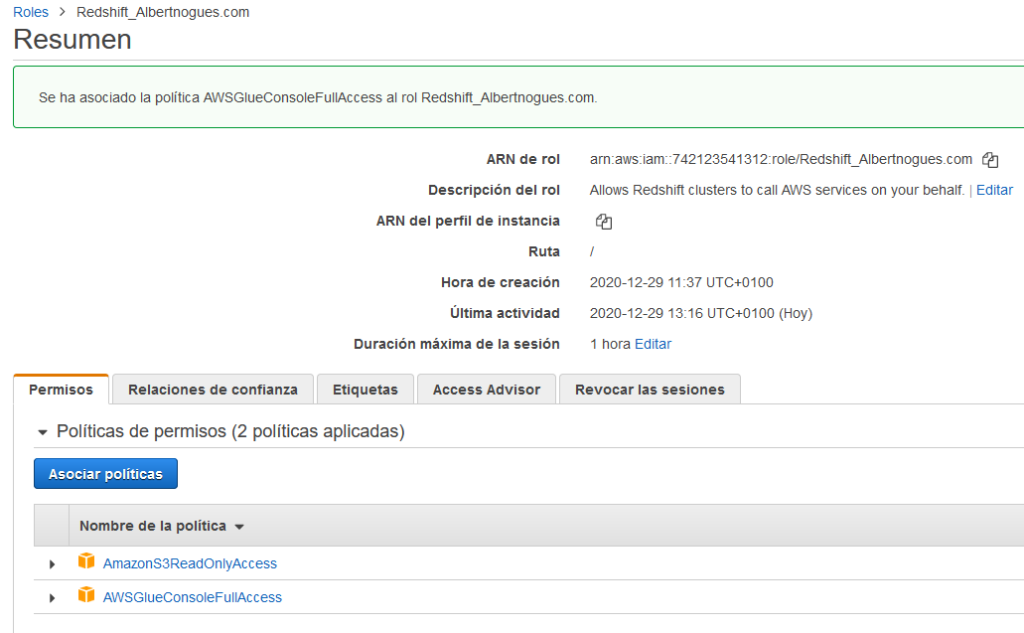Copy the role ARN with the copy icon
This screenshot has height=633, width=1024.
pyautogui.click(x=990, y=159)
